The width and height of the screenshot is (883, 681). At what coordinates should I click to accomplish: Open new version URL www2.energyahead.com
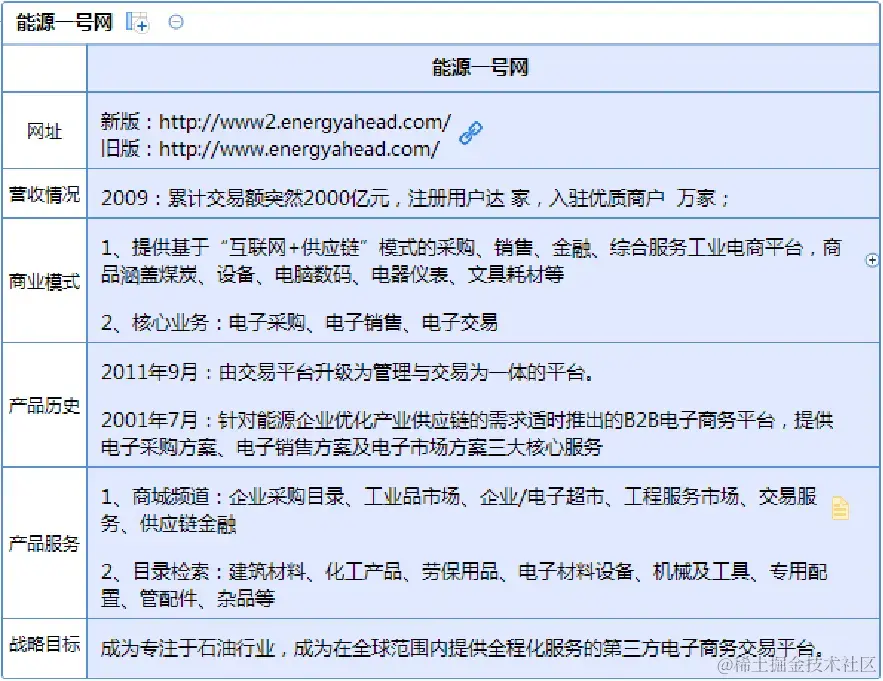coord(305,122)
